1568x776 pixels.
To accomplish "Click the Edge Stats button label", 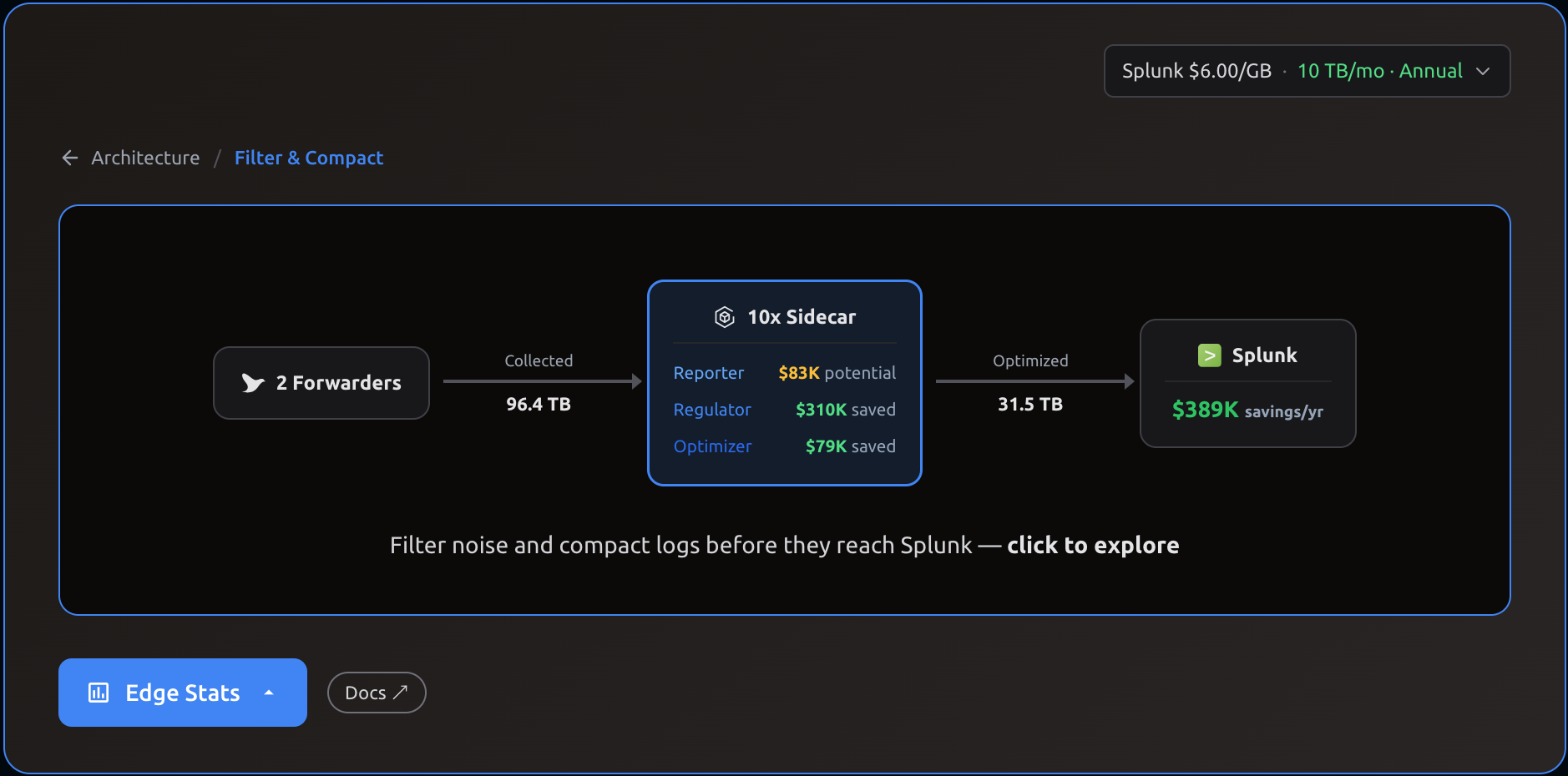I will pyautogui.click(x=182, y=693).
